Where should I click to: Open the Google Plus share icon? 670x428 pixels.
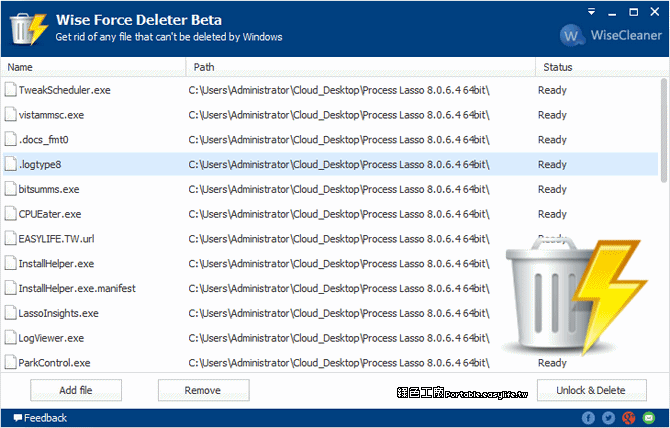pos(629,418)
